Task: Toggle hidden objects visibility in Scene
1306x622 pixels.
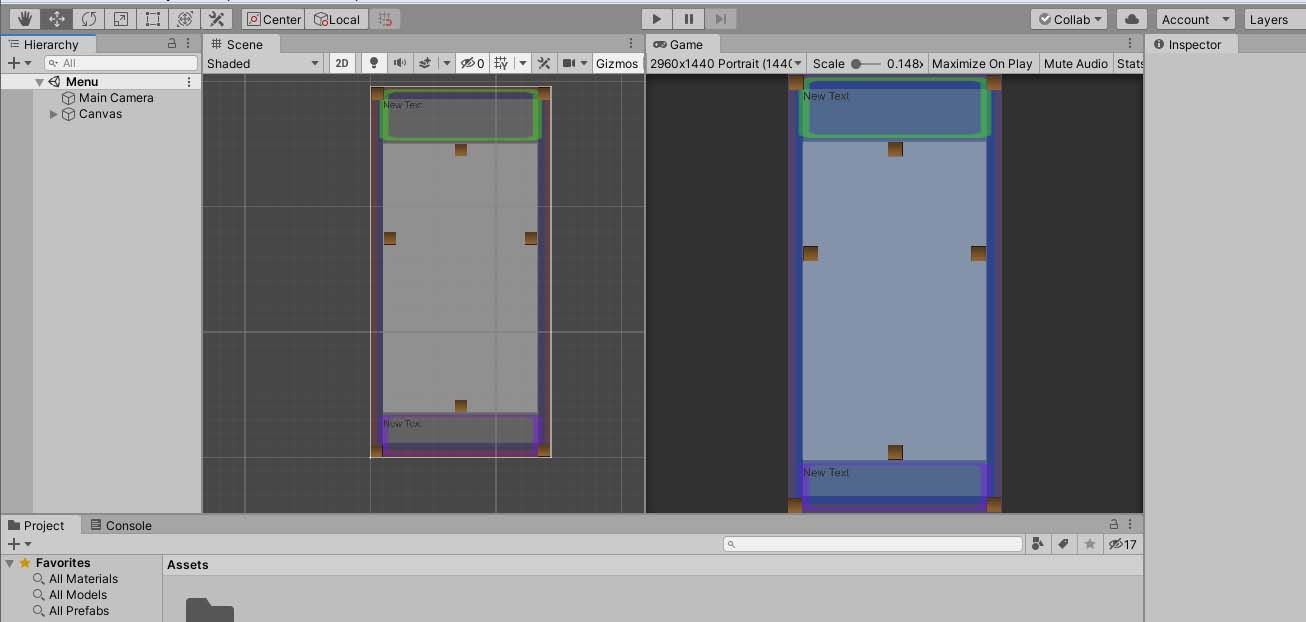Action: coord(472,63)
